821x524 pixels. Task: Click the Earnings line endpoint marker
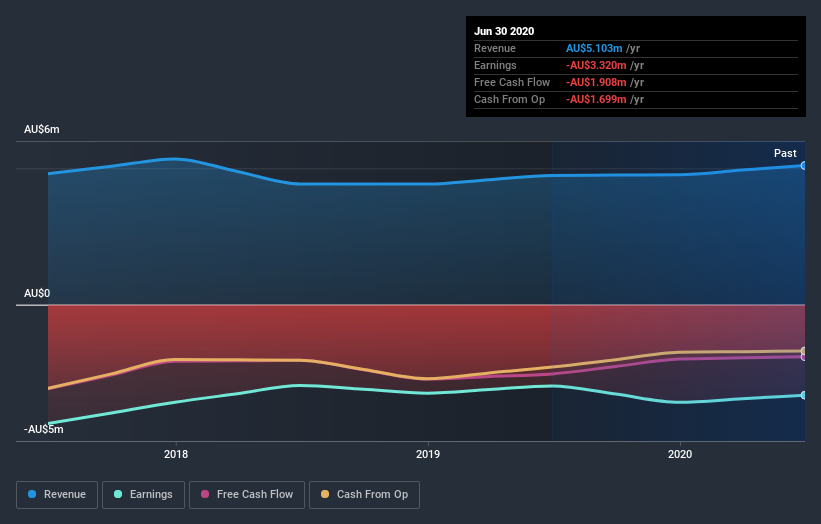click(804, 395)
